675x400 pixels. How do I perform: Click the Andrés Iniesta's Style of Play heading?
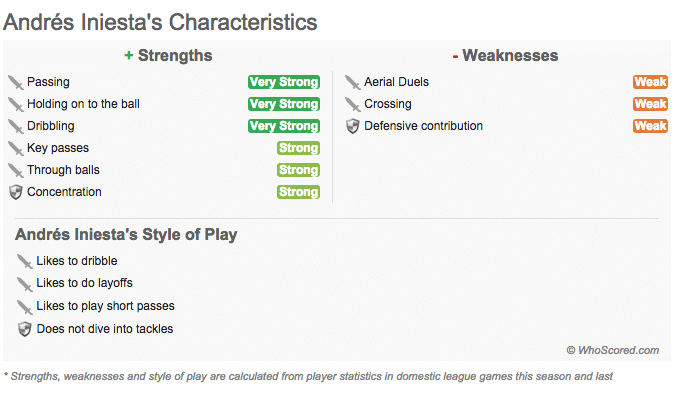(126, 235)
